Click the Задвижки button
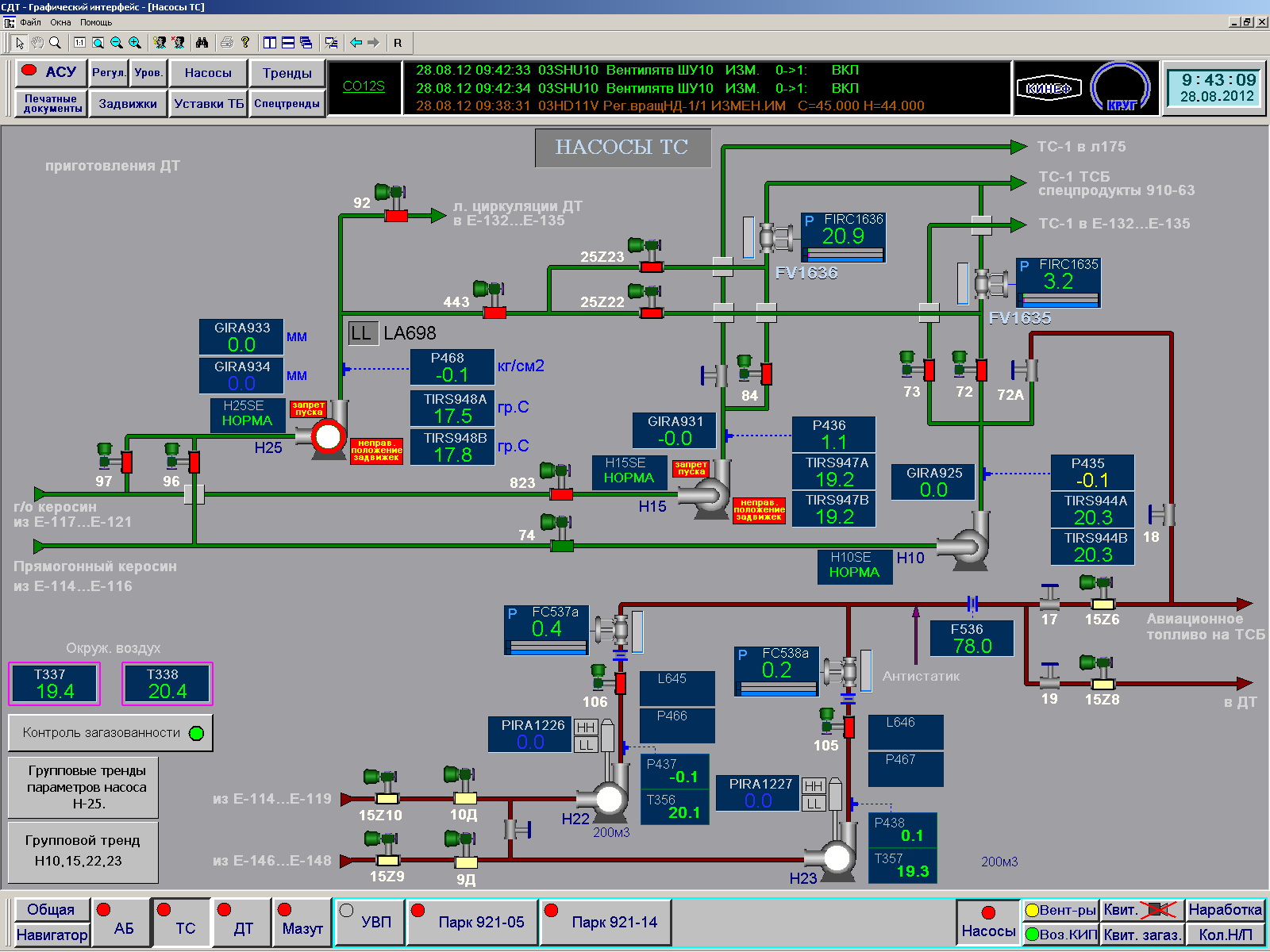1270x952 pixels. pyautogui.click(x=128, y=104)
